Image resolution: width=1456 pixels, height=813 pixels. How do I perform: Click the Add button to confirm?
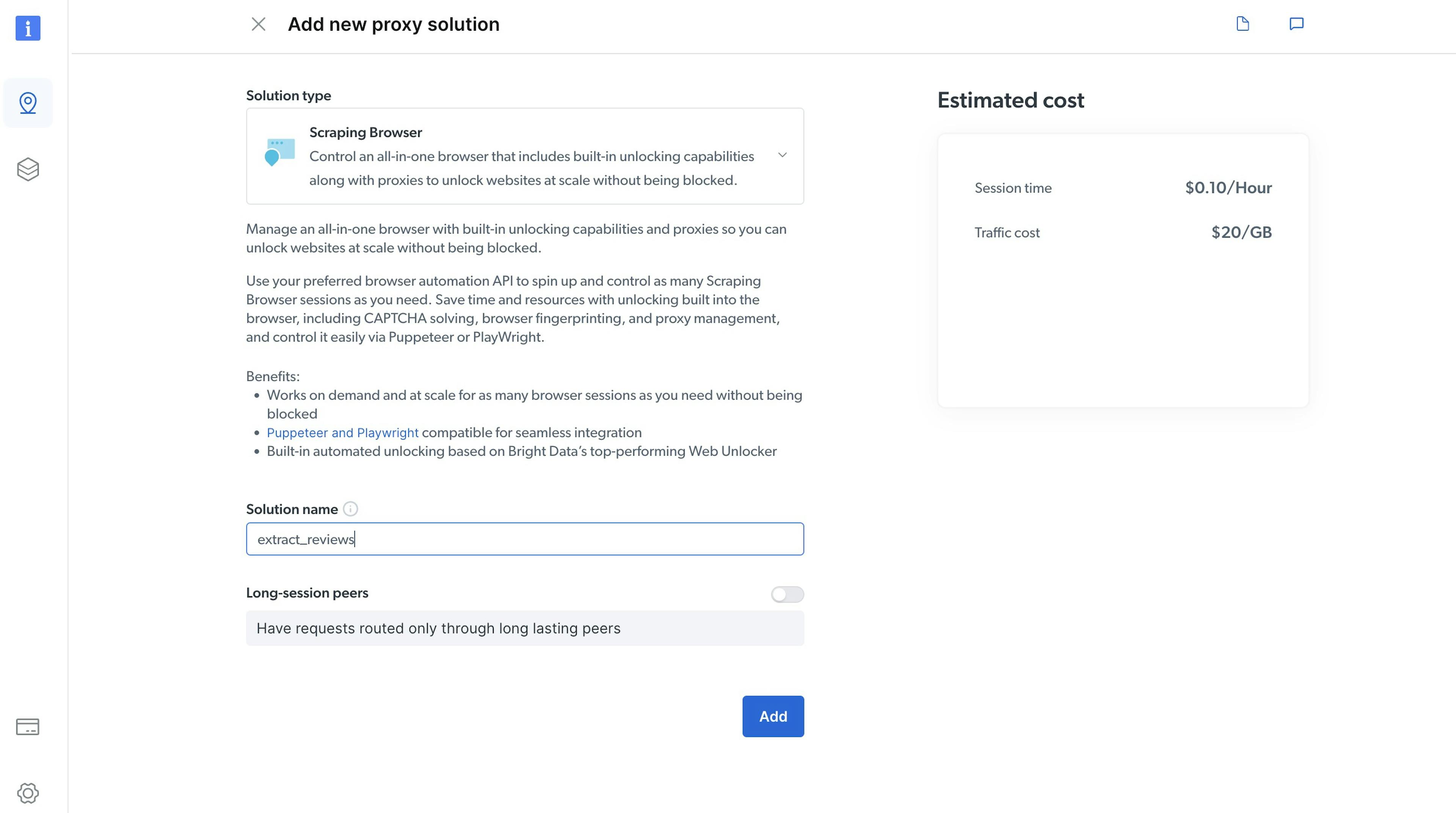pos(773,716)
